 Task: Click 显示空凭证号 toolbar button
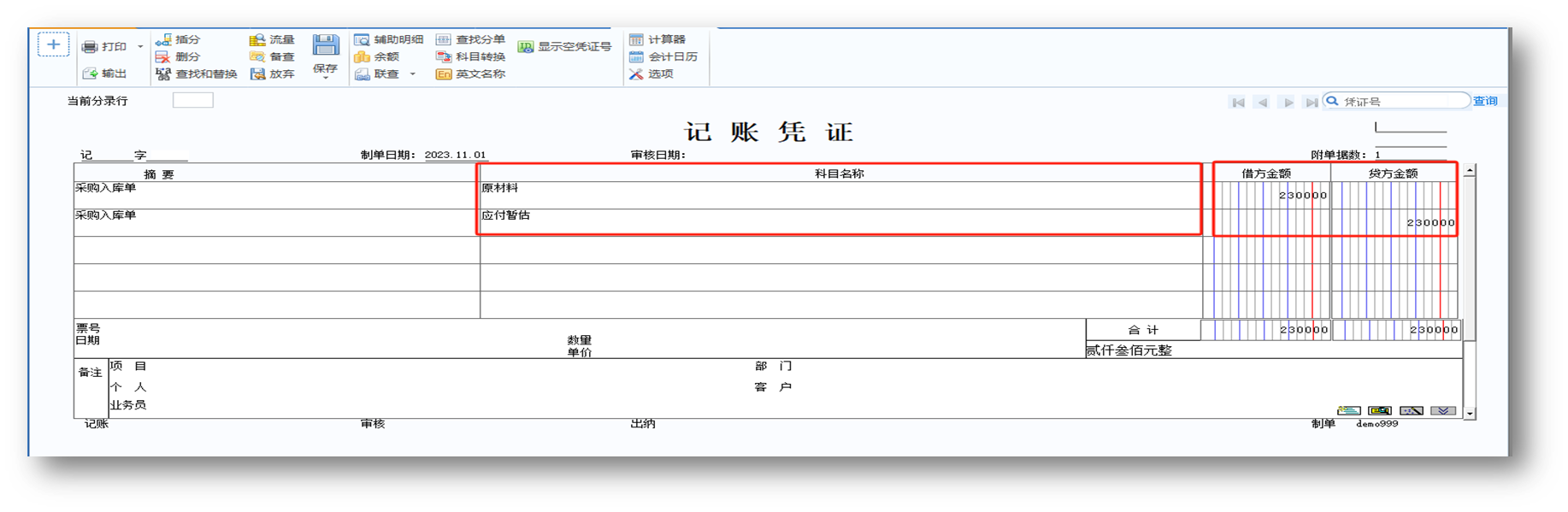tap(565, 47)
